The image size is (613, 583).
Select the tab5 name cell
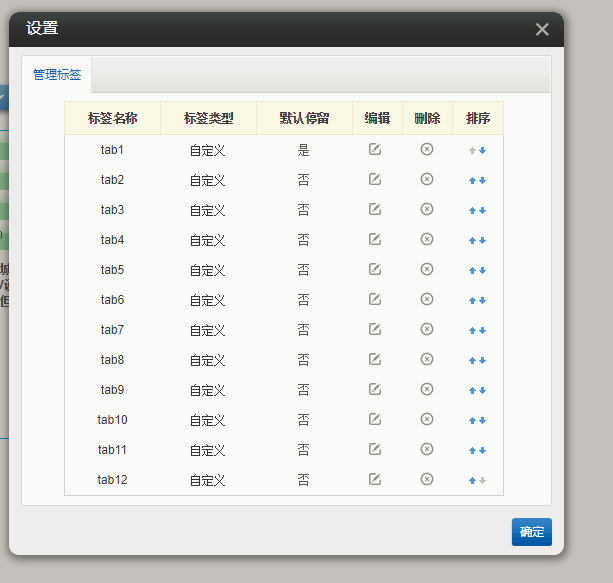pyautogui.click(x=112, y=270)
